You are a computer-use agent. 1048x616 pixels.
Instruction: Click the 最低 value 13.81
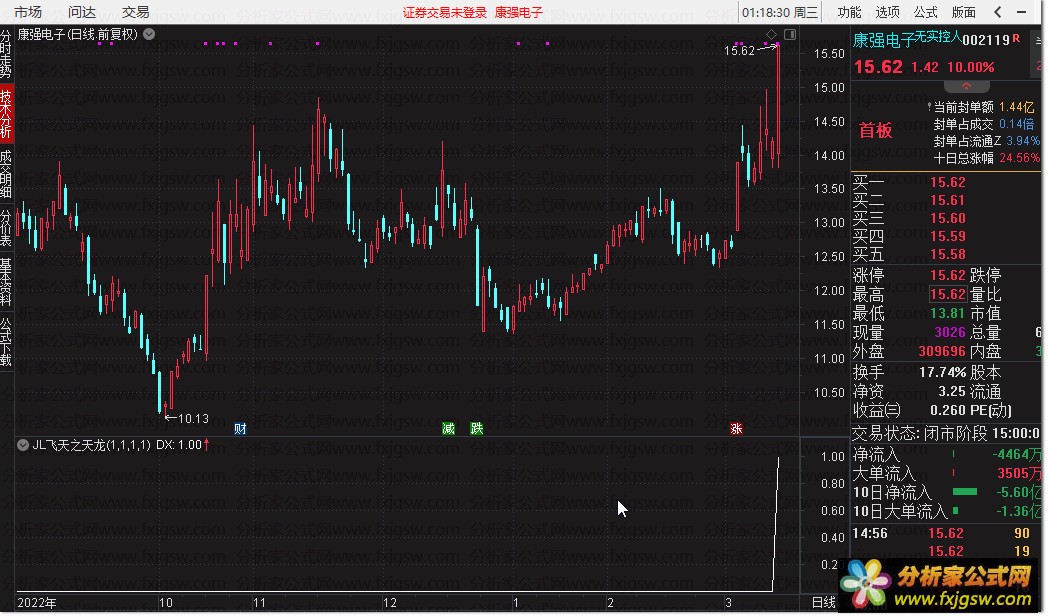point(948,313)
